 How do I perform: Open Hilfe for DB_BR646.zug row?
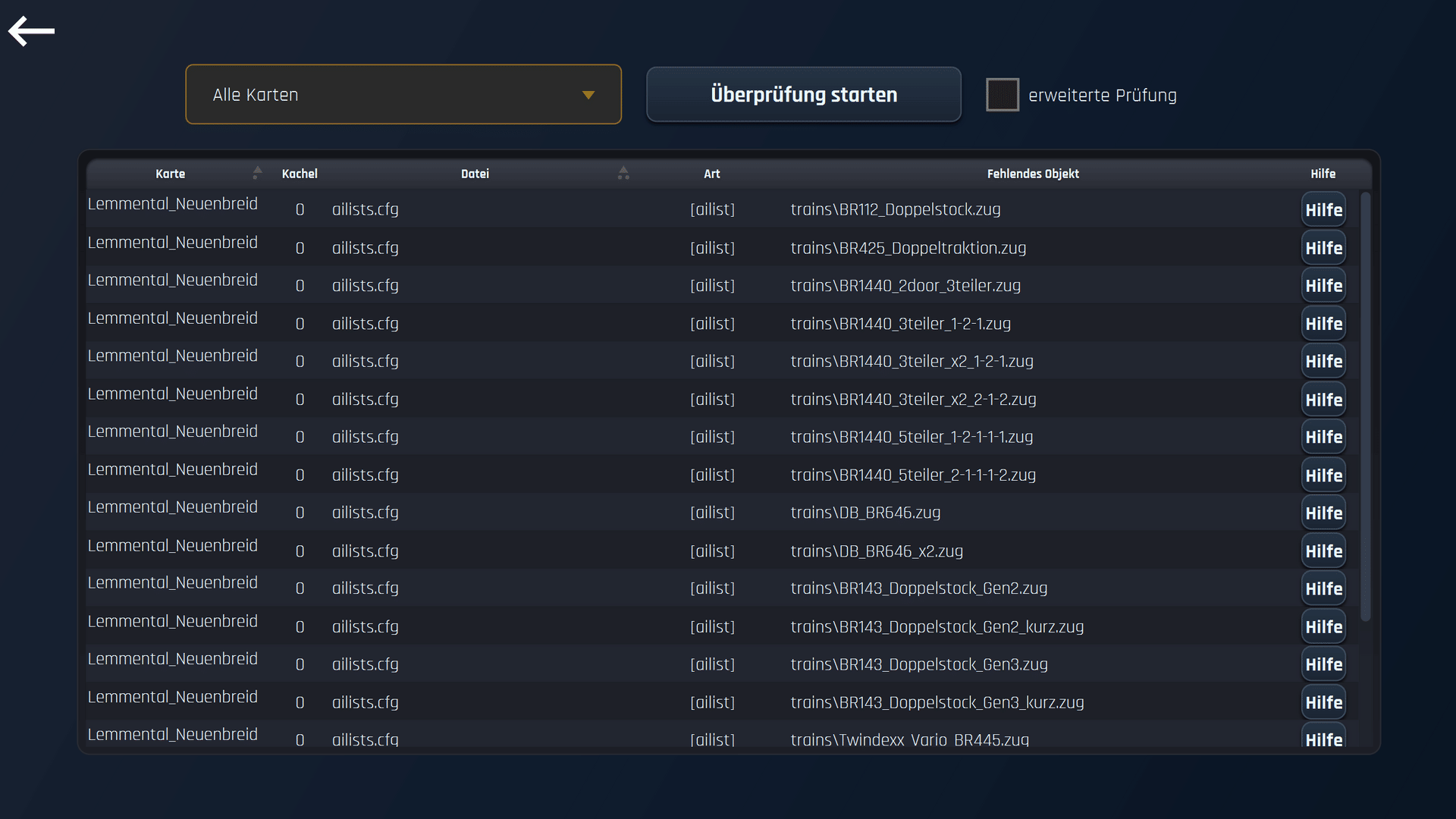click(1323, 513)
